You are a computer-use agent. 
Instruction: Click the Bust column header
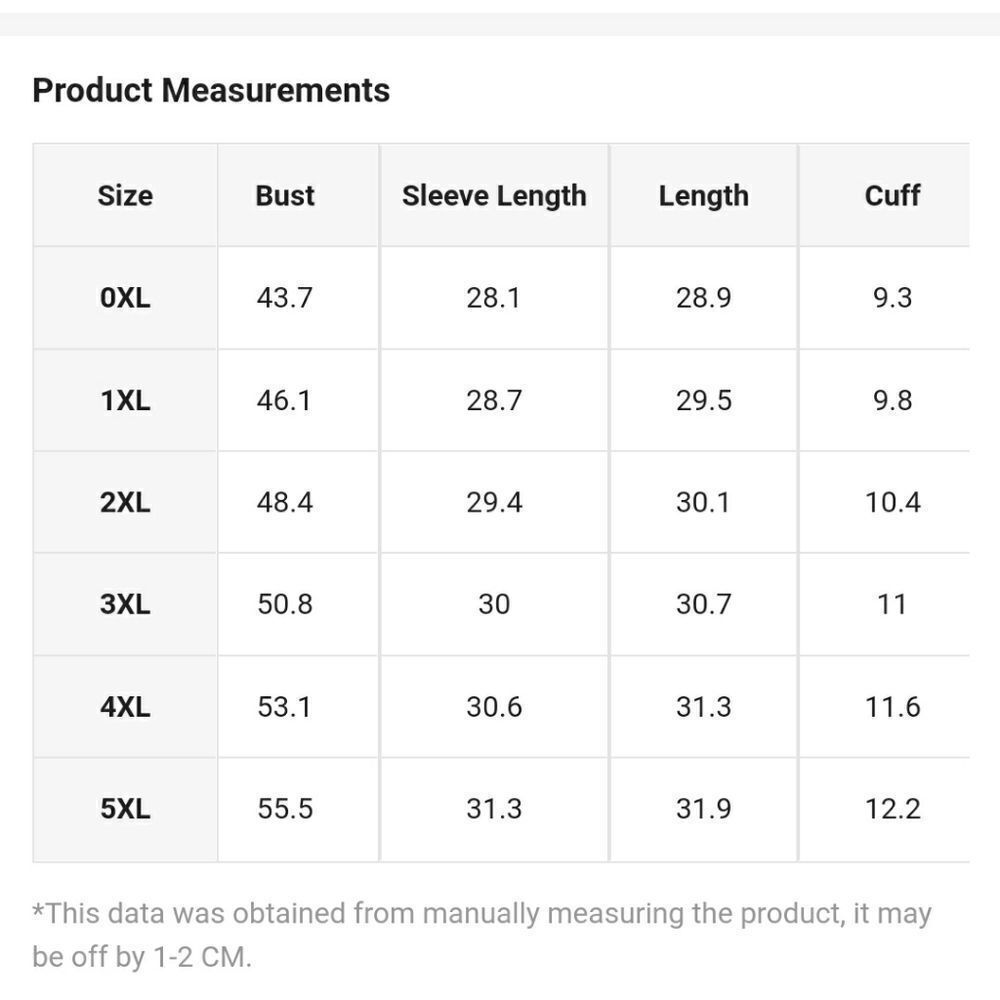pos(285,196)
